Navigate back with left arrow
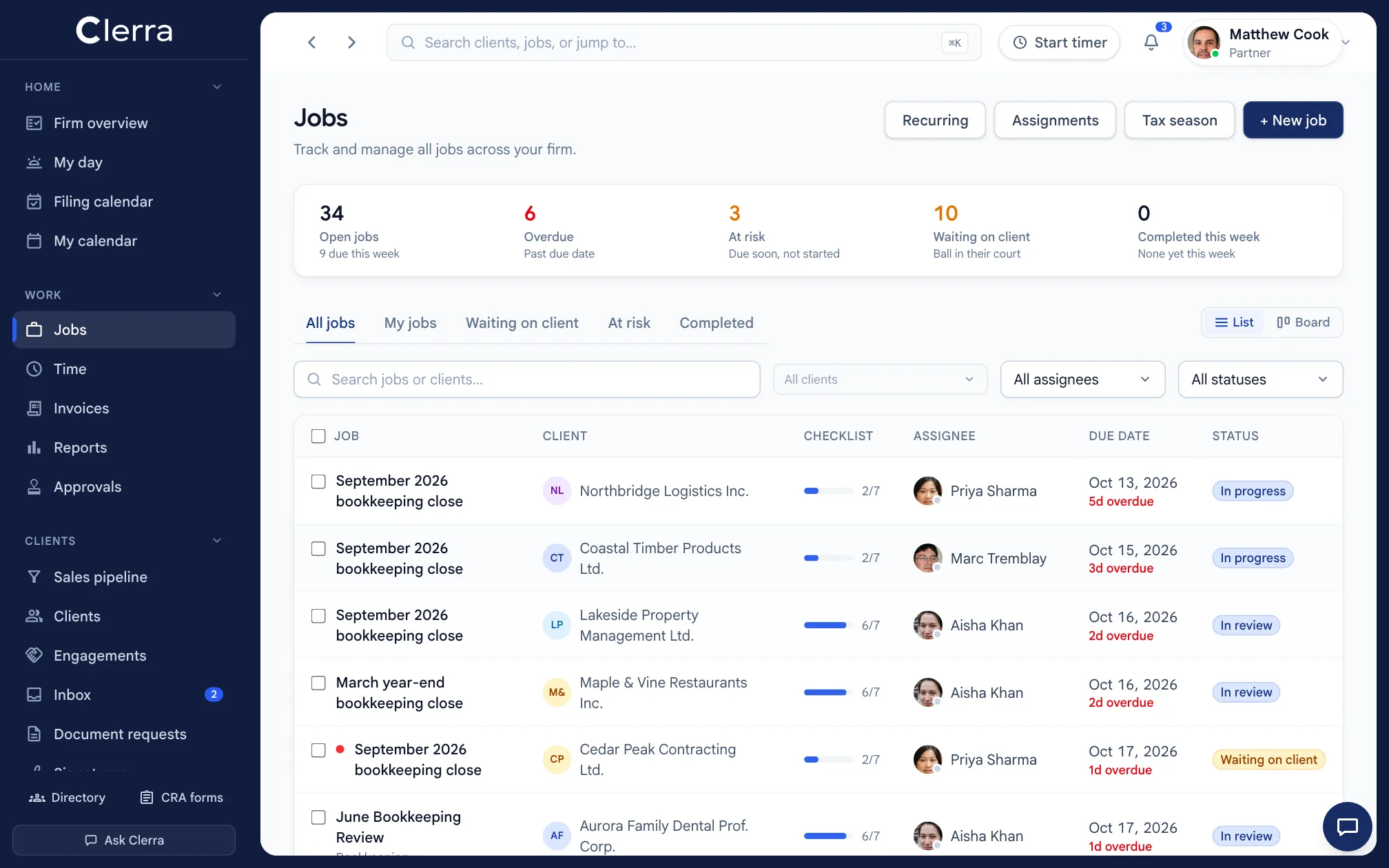The width and height of the screenshot is (1389, 868). click(312, 43)
